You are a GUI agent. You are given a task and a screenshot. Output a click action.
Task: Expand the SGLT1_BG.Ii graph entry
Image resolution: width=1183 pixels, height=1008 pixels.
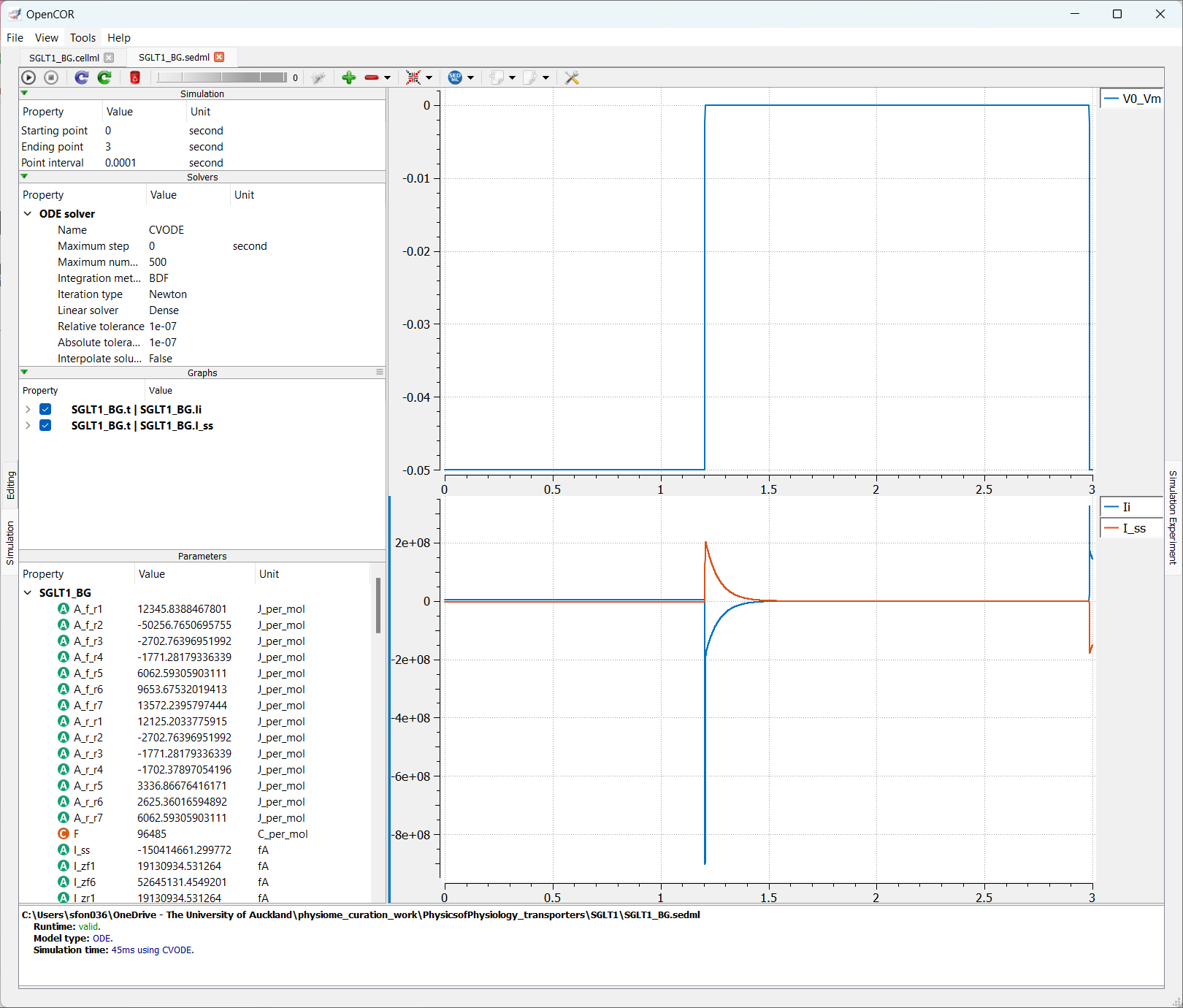pos(28,410)
